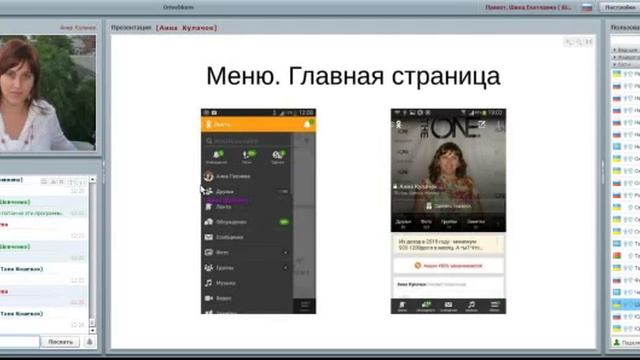Viewport: 640px width, 360px height.
Task: Click the search field in the users panel
Action: pos(625,40)
